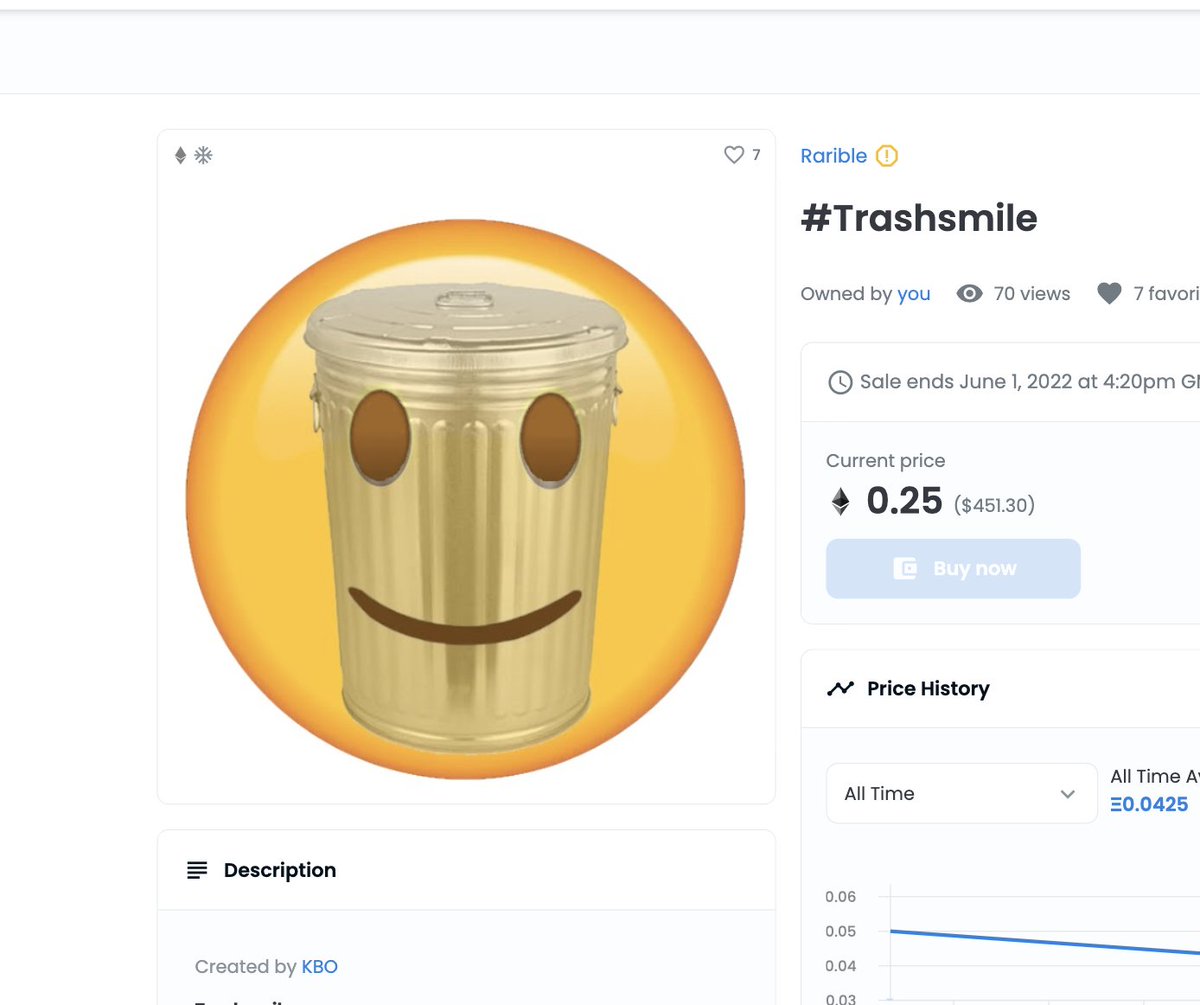Click the frozen metadata snowflake icon
This screenshot has width=1200, height=1005.
pos(203,155)
